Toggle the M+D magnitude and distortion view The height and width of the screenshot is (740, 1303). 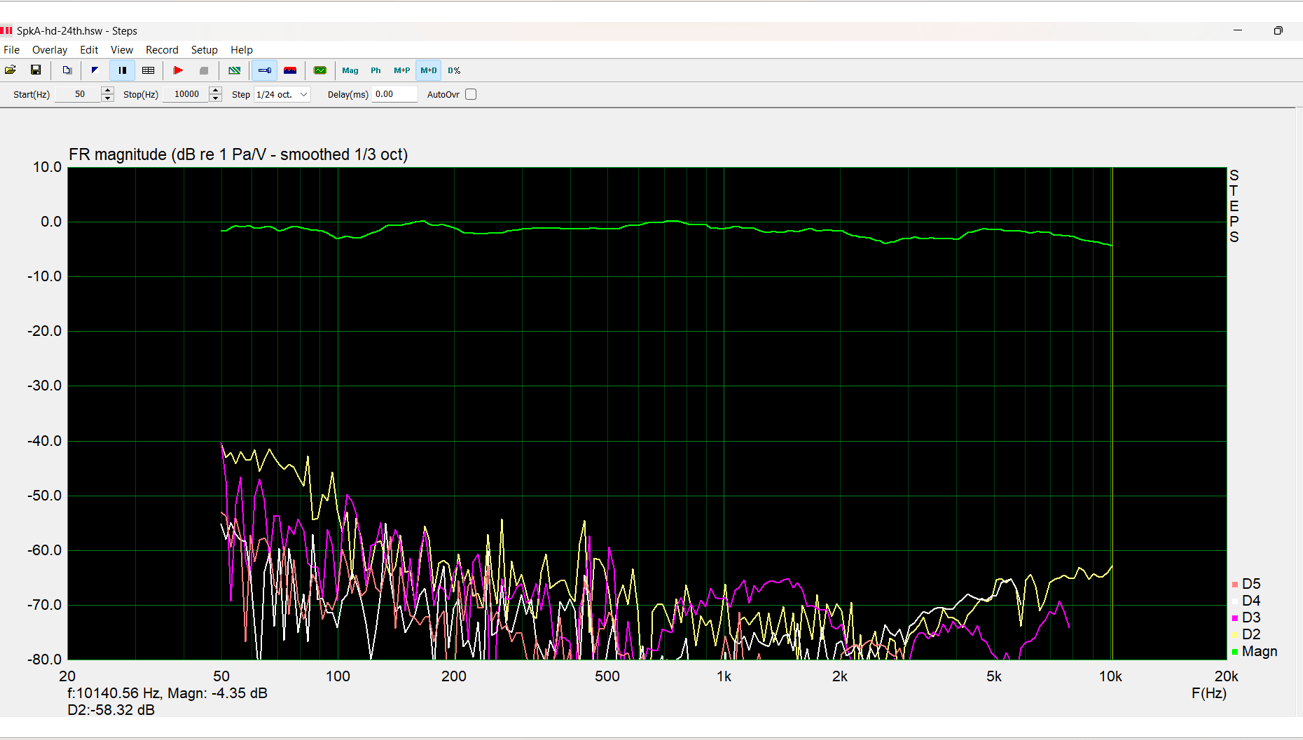pos(428,71)
